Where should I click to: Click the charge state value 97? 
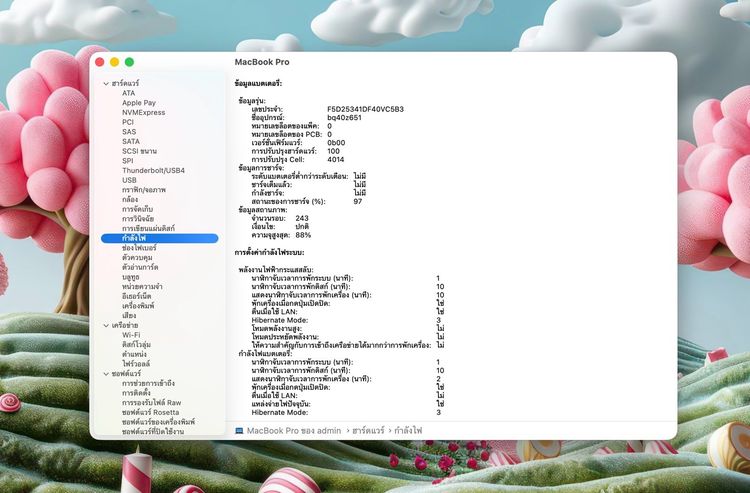(x=358, y=202)
